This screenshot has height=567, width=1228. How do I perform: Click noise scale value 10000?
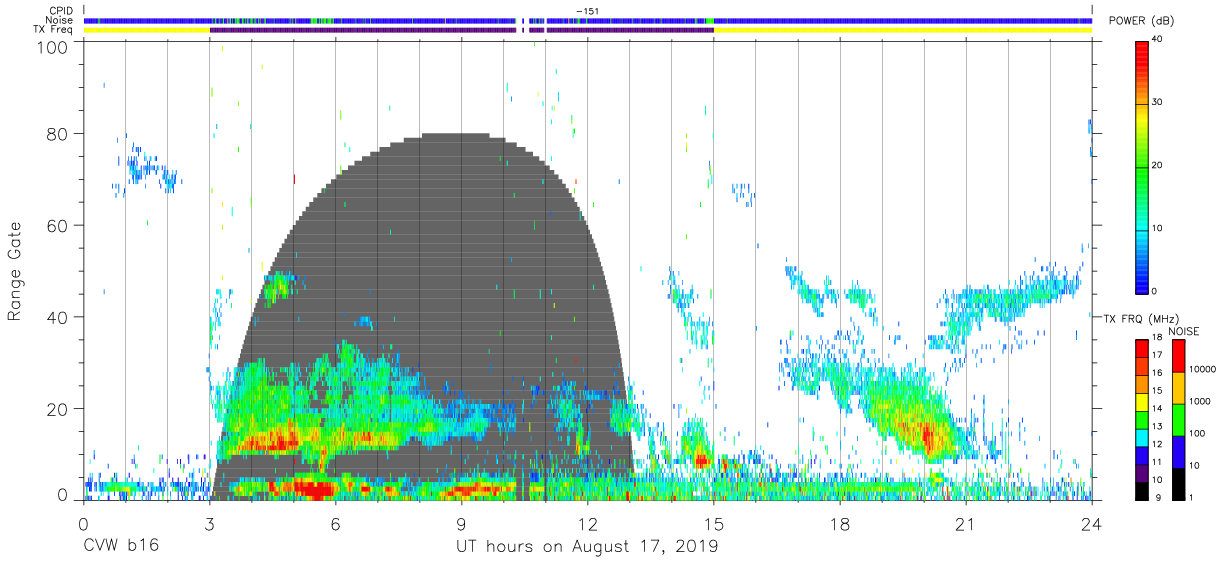tap(1204, 370)
